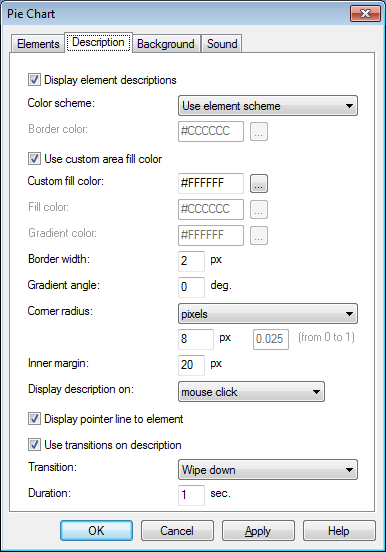Disable Display pointer line to element
The height and width of the screenshot is (552, 386).
click(x=34, y=419)
